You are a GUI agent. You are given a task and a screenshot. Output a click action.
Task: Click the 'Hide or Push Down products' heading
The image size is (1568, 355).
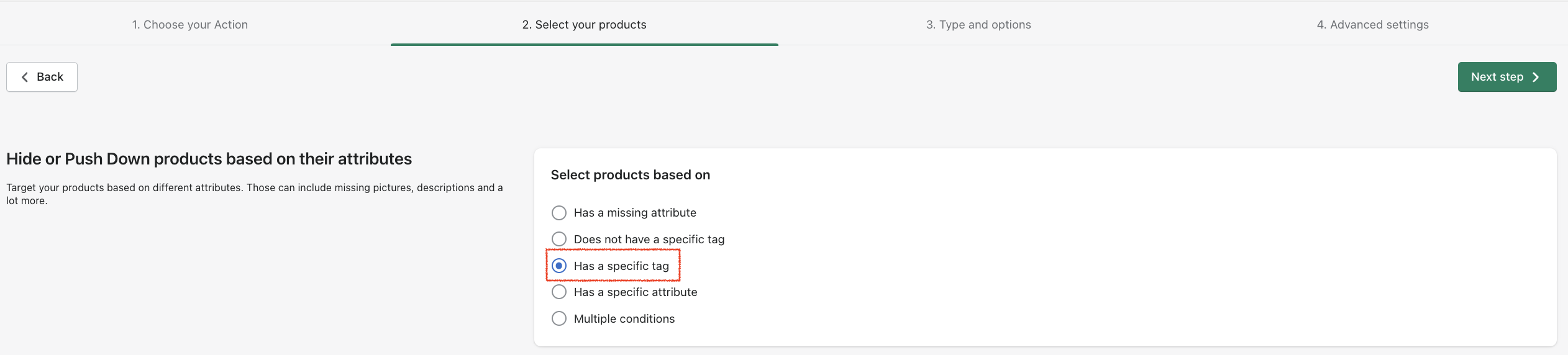pos(209,159)
